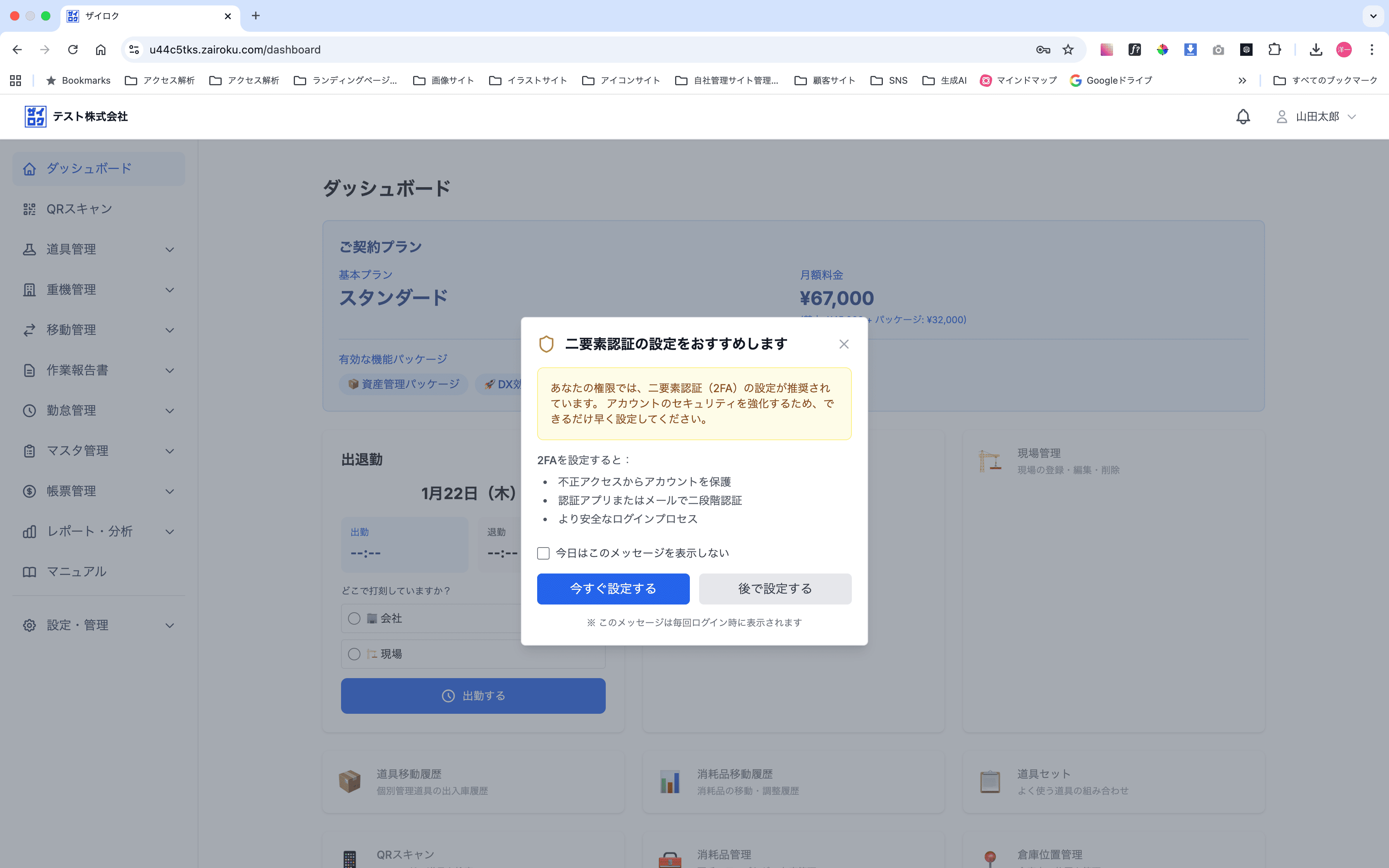Open 重機管理 from the sidebar
This screenshot has height=868, width=1389.
pos(71,289)
